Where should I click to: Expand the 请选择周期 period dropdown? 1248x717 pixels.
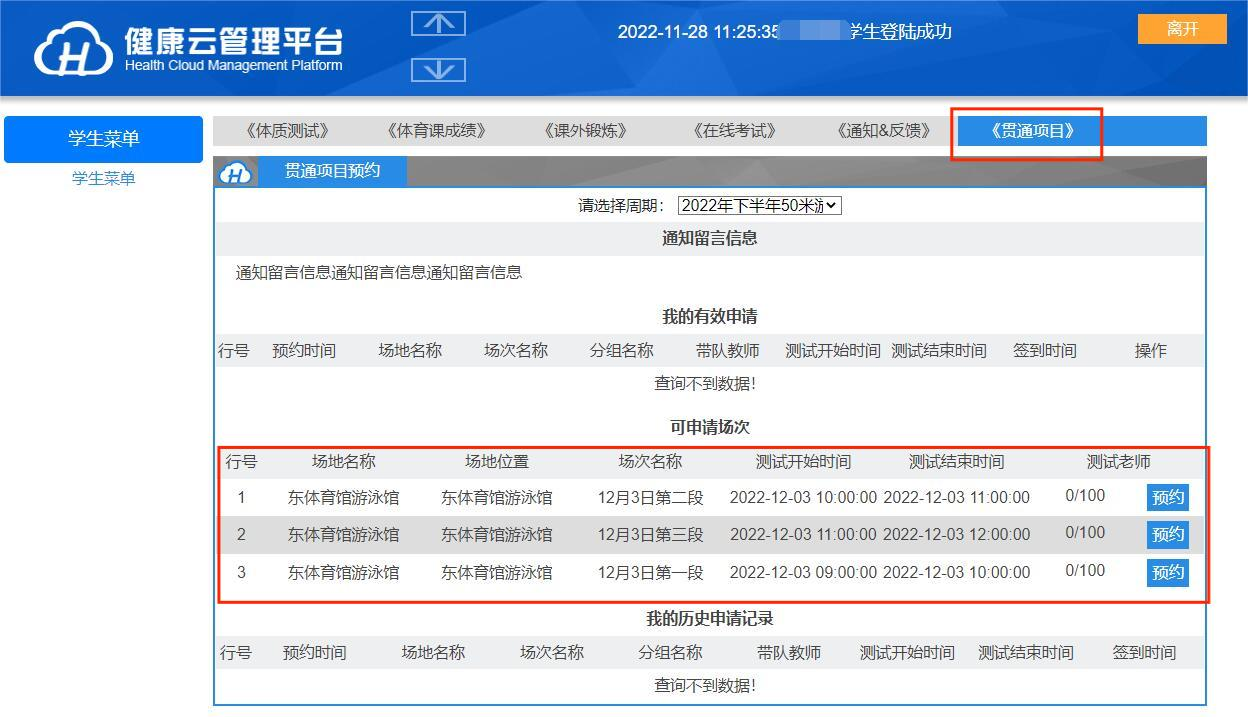[x=760, y=206]
